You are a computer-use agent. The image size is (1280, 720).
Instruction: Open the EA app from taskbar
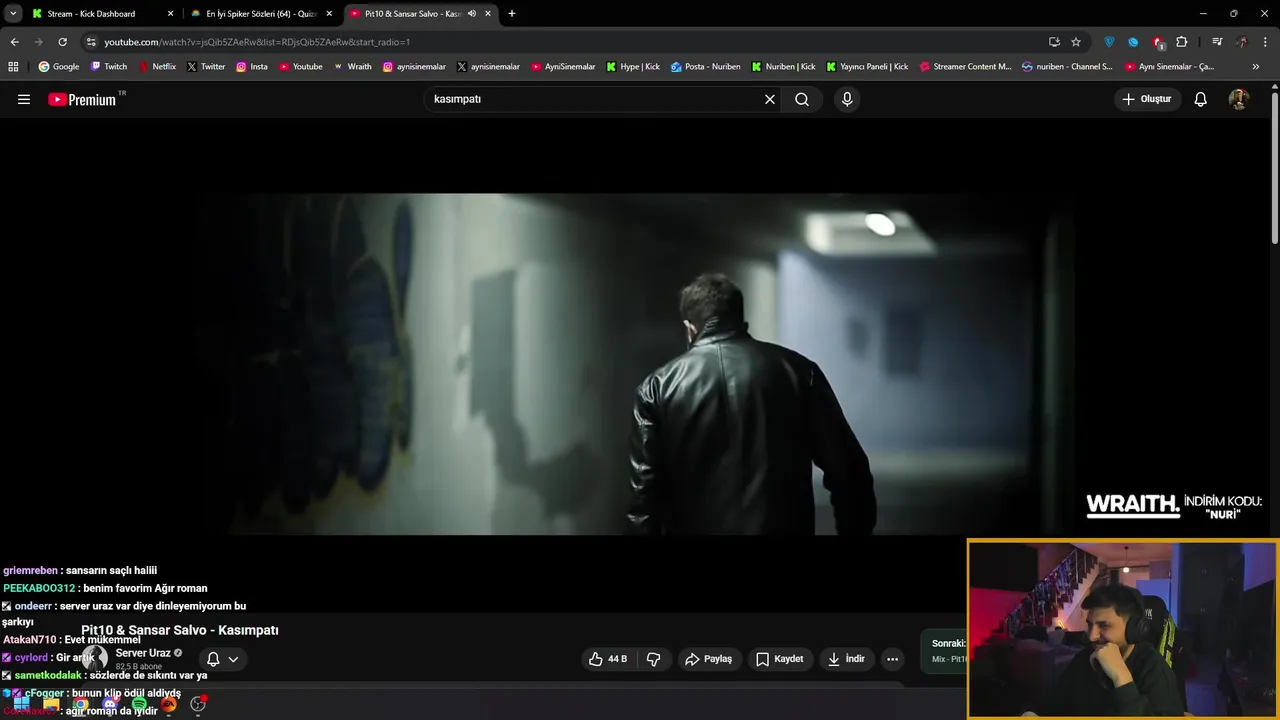click(x=169, y=704)
